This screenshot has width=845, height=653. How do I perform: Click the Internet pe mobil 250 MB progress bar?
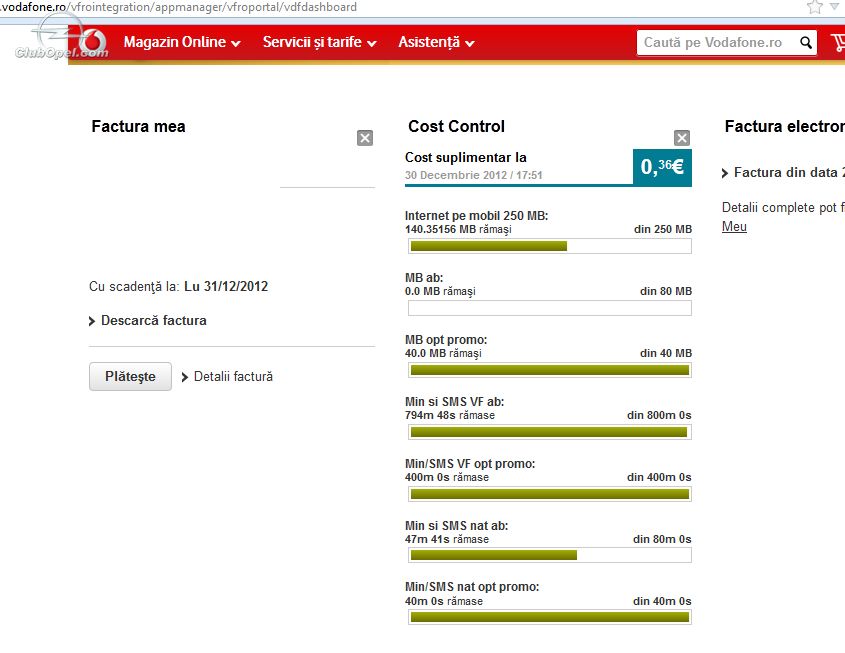550,246
